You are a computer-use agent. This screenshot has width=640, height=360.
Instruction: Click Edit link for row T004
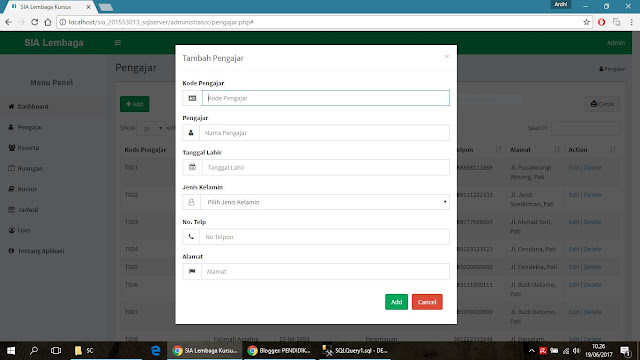(x=574, y=249)
